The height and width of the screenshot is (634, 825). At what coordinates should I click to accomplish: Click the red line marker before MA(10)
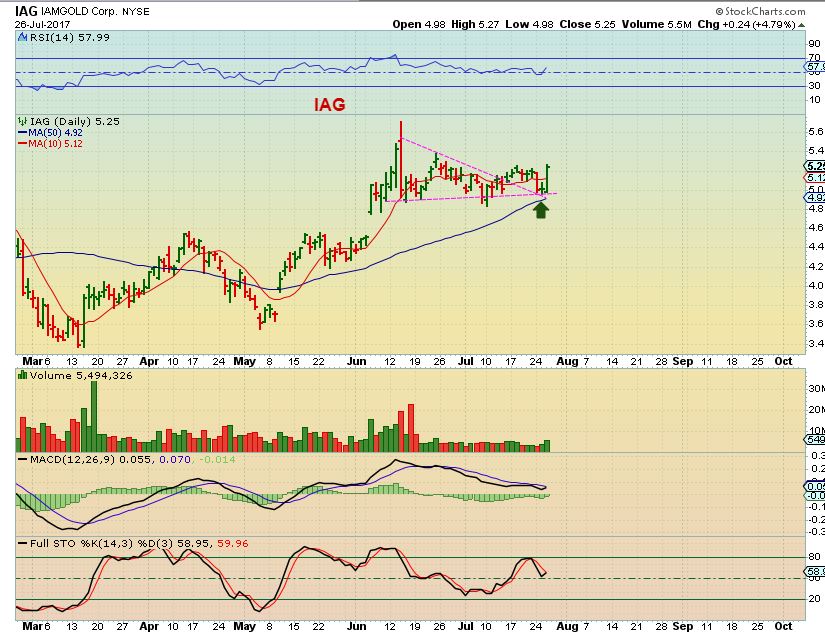[23, 144]
